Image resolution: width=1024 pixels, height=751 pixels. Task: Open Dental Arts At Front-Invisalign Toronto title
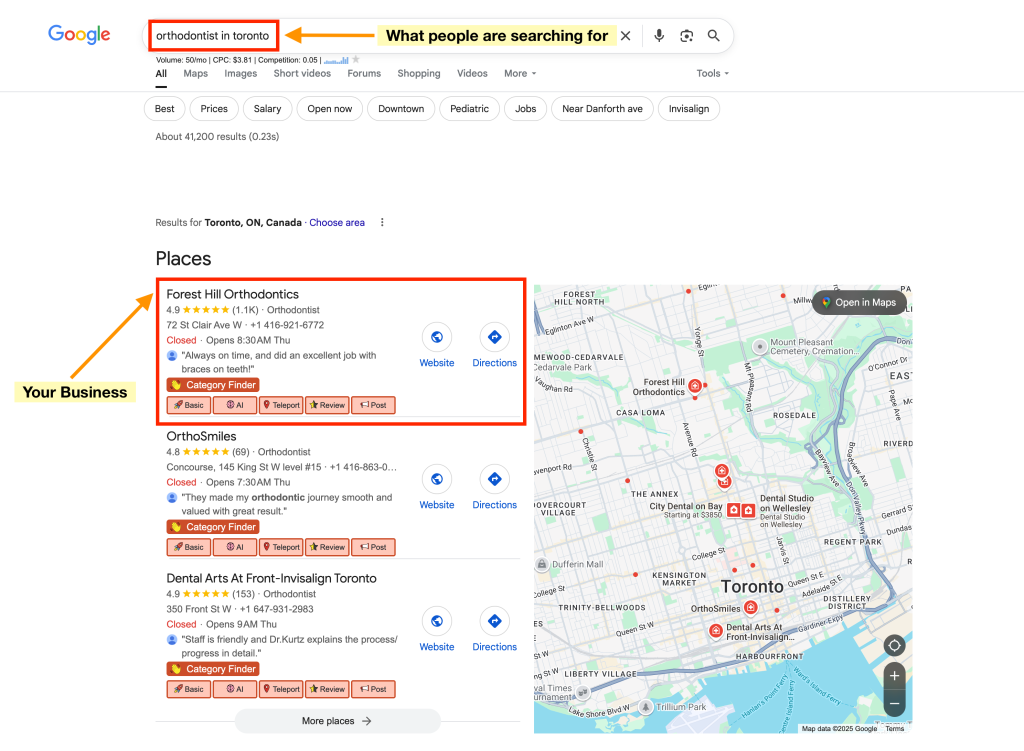click(272, 579)
